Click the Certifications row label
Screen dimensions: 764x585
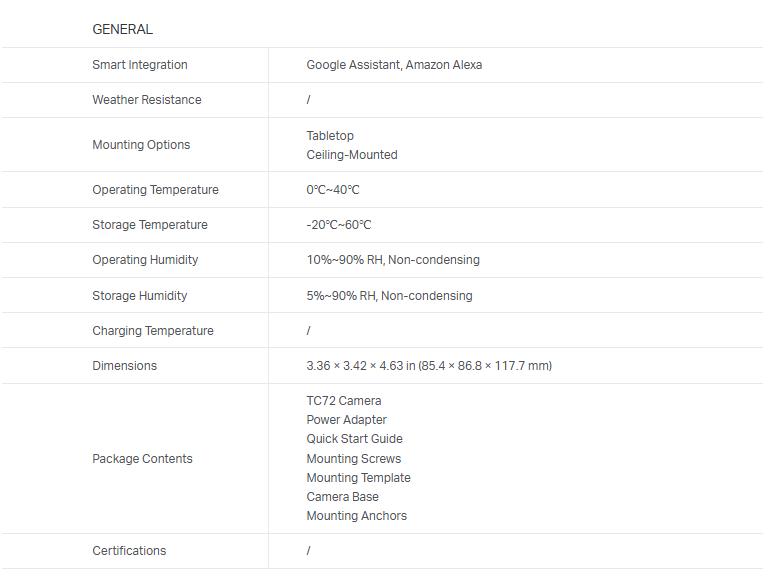click(x=129, y=551)
